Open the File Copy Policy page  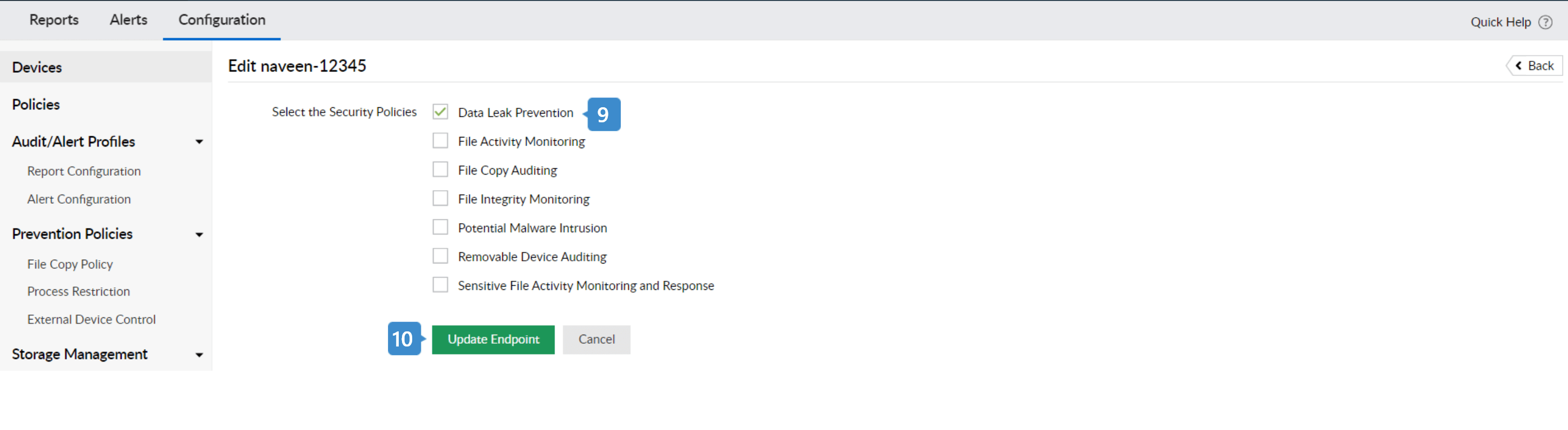[70, 265]
